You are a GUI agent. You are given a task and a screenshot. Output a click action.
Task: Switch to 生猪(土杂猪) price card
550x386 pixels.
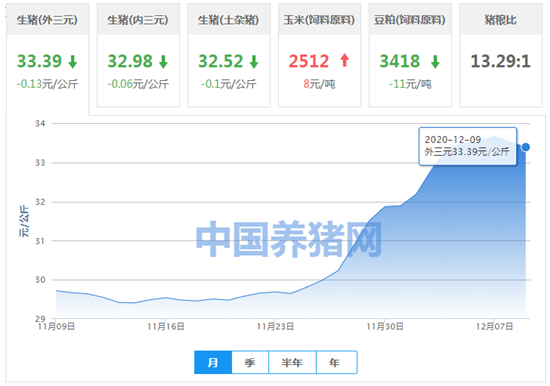[229, 55]
